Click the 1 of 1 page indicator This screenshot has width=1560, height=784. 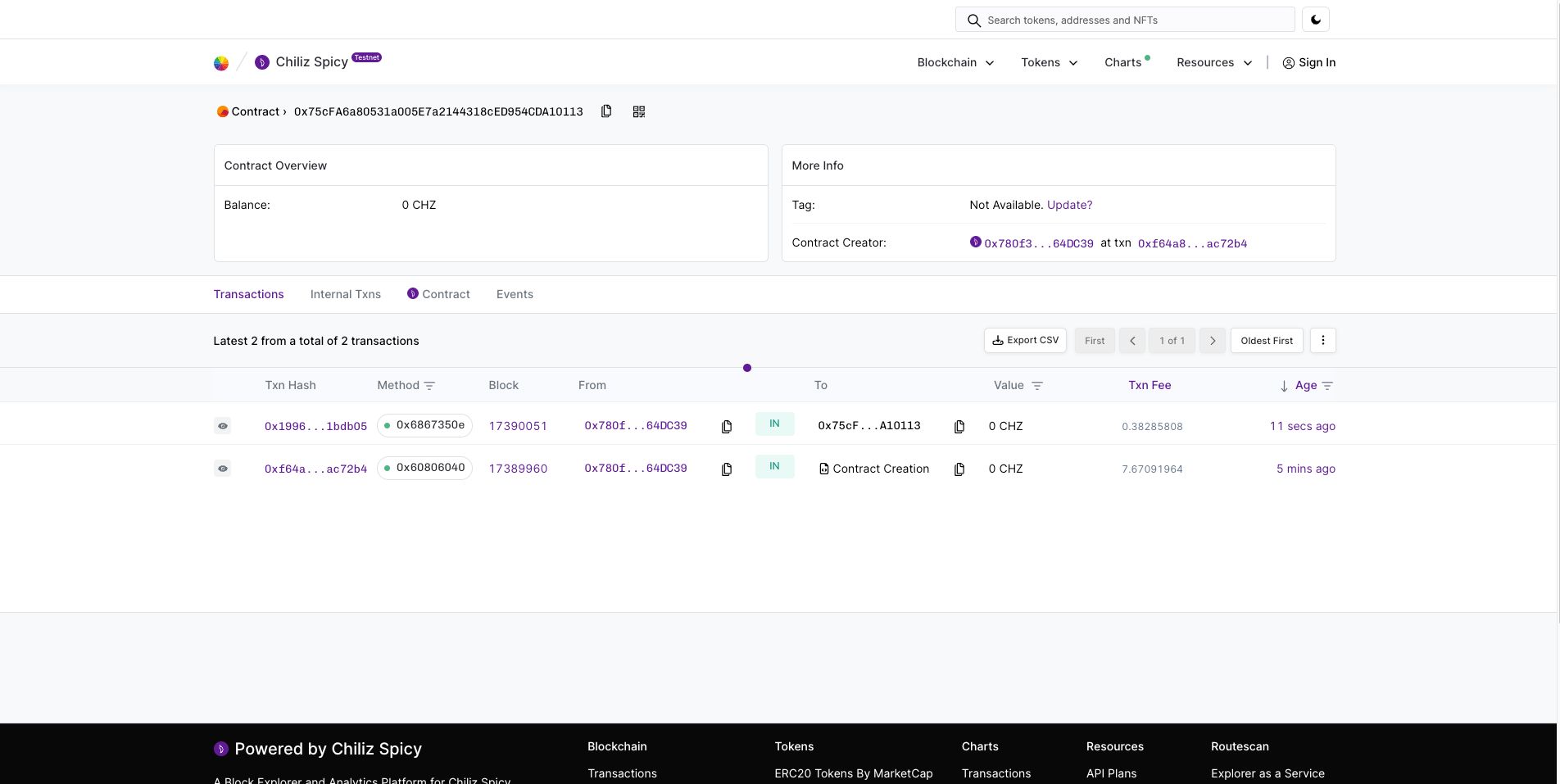[1172, 341]
